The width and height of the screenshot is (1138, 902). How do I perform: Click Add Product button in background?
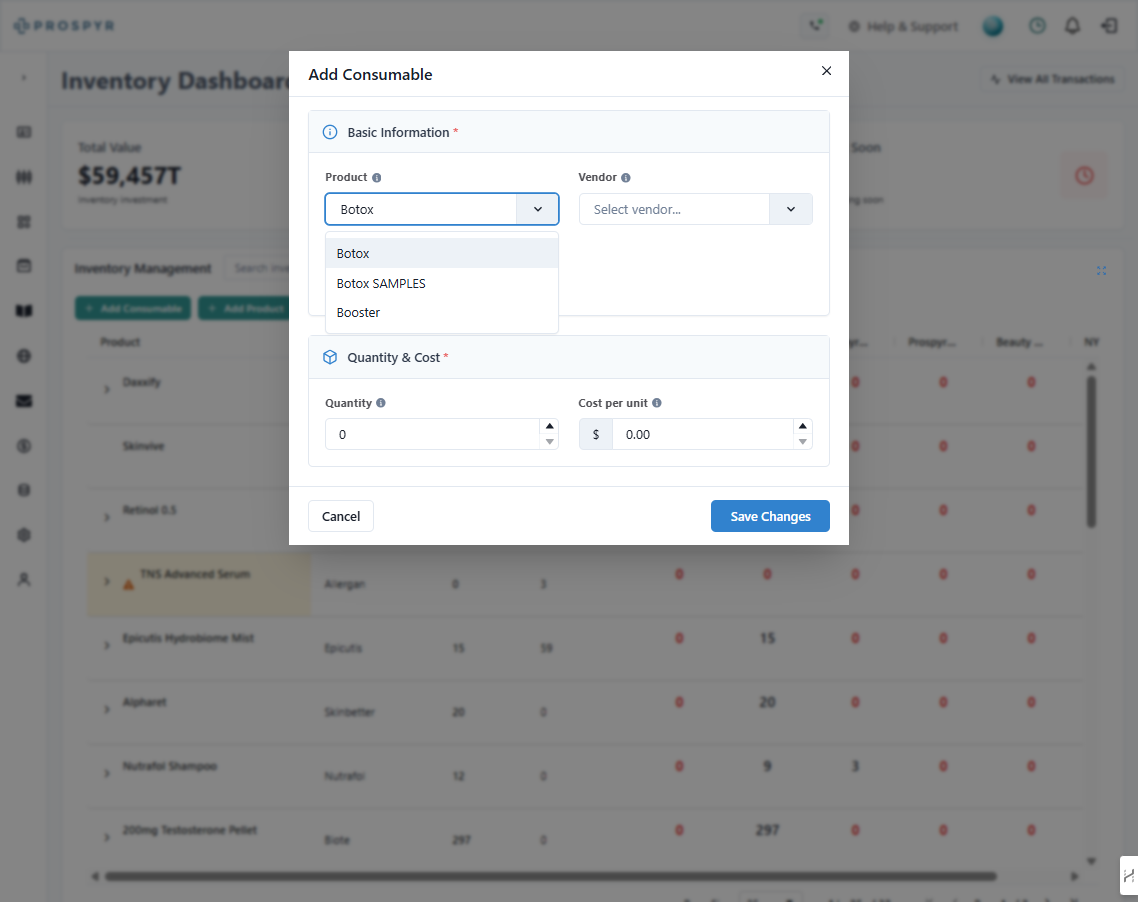tap(245, 308)
